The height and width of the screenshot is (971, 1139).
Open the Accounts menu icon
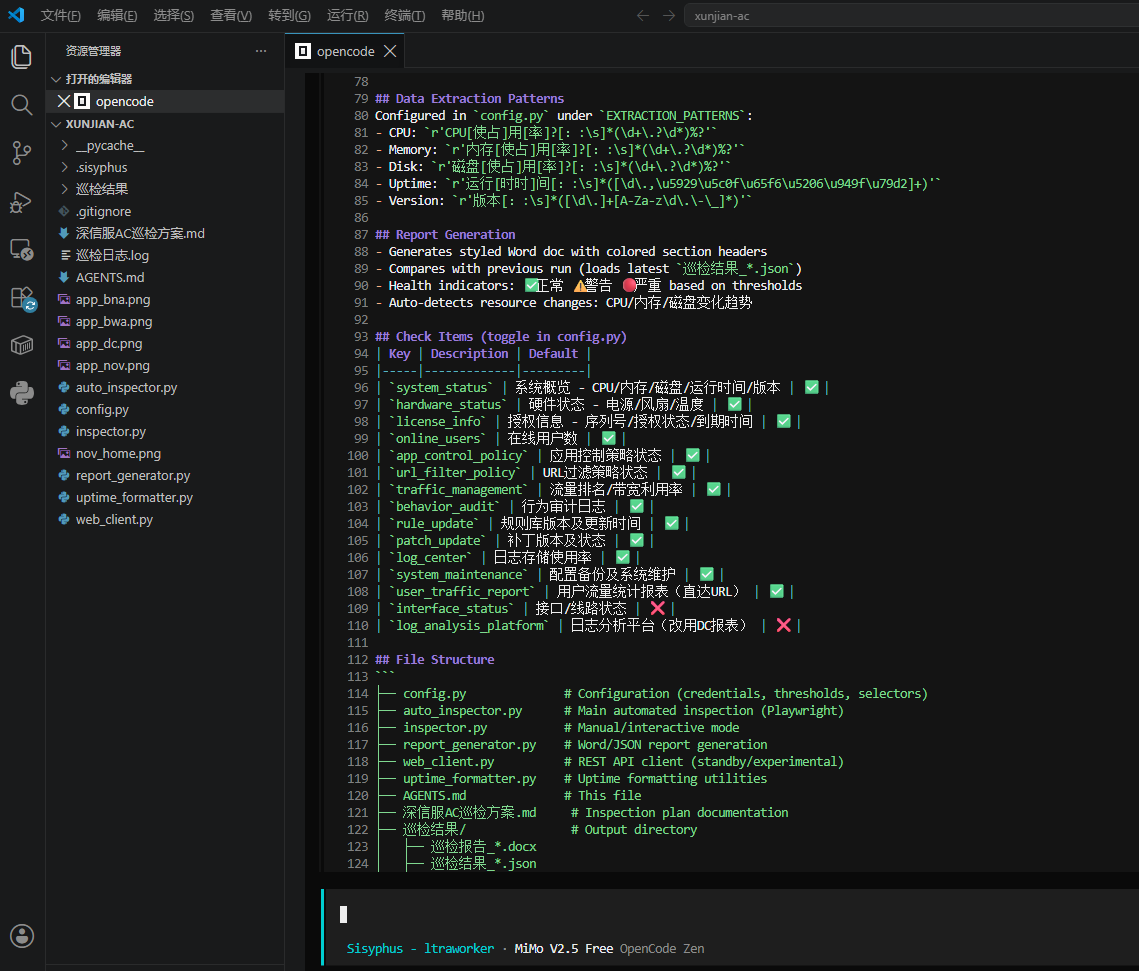22,936
